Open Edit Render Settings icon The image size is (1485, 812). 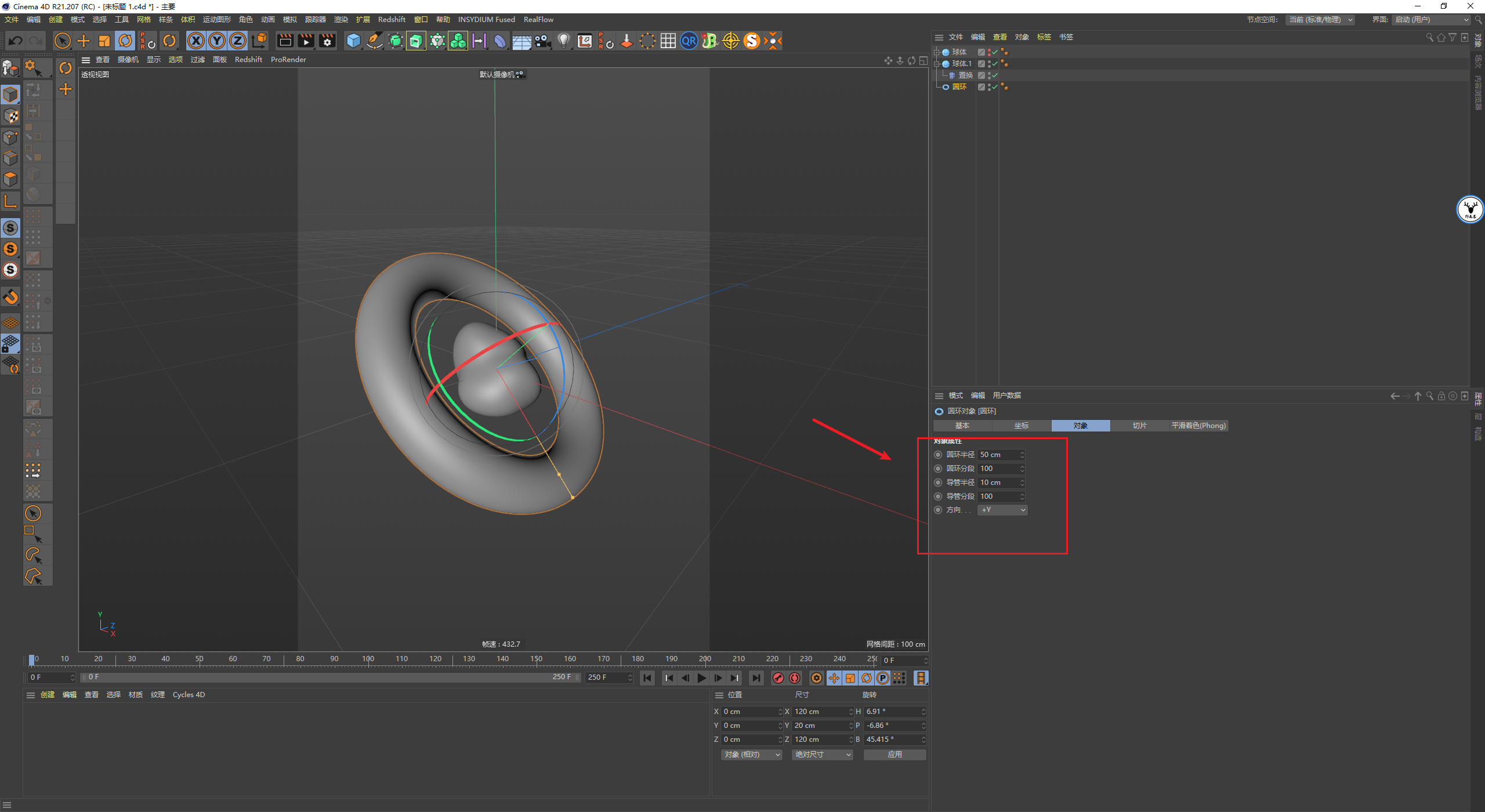(x=327, y=41)
